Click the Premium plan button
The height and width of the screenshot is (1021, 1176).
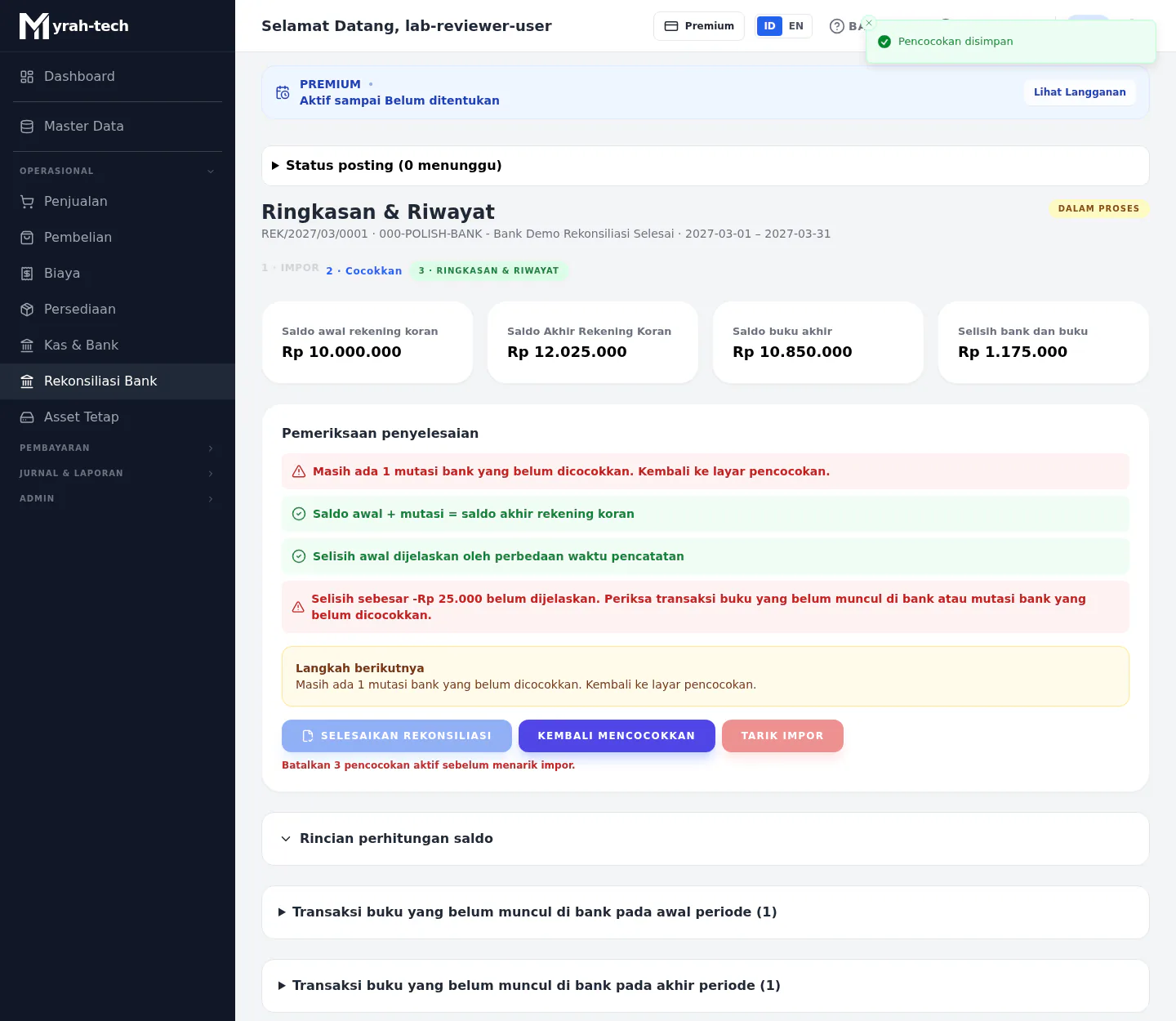[699, 26]
